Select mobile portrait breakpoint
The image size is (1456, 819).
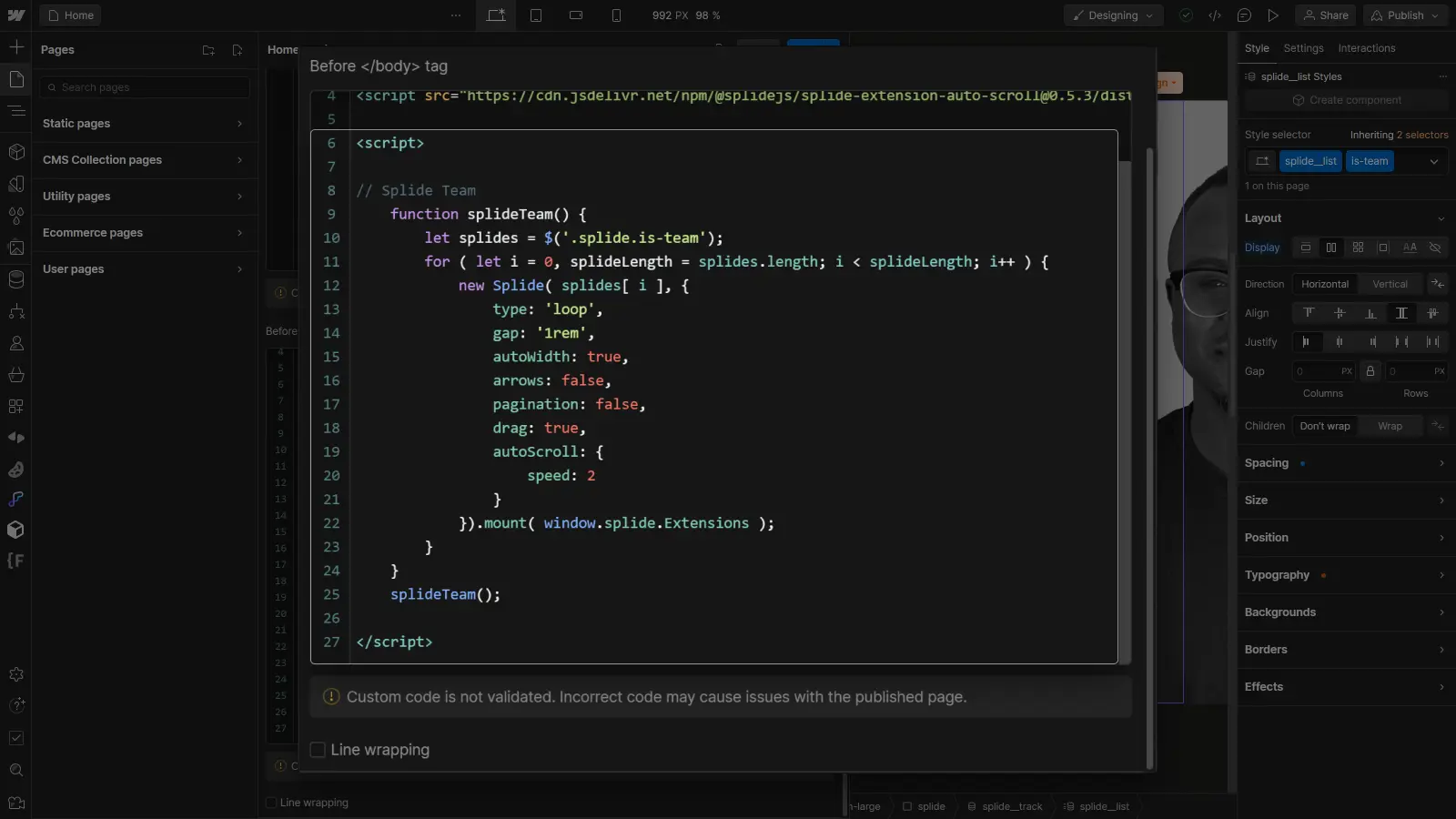pyautogui.click(x=616, y=15)
